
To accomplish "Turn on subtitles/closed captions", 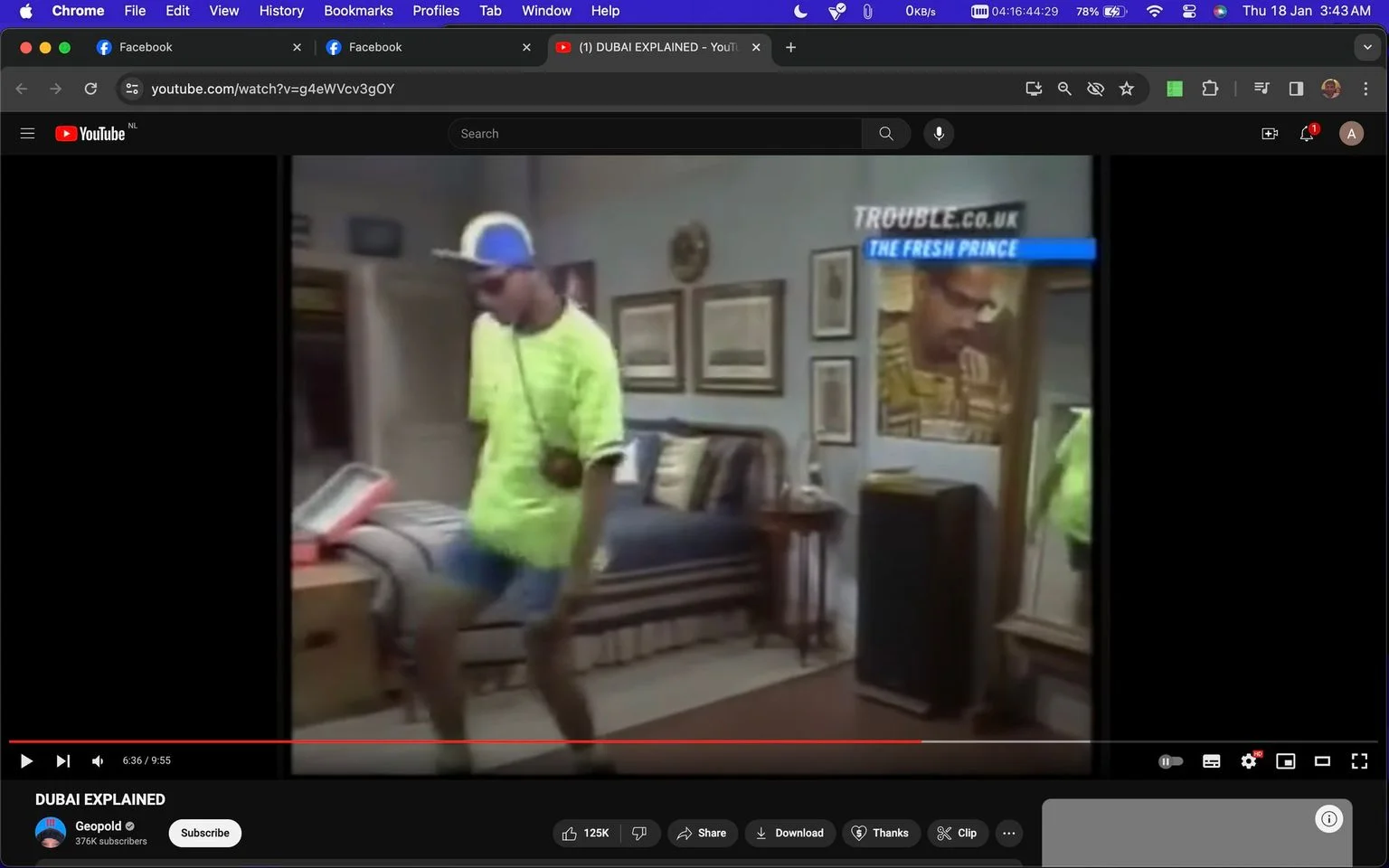I will tap(1212, 761).
